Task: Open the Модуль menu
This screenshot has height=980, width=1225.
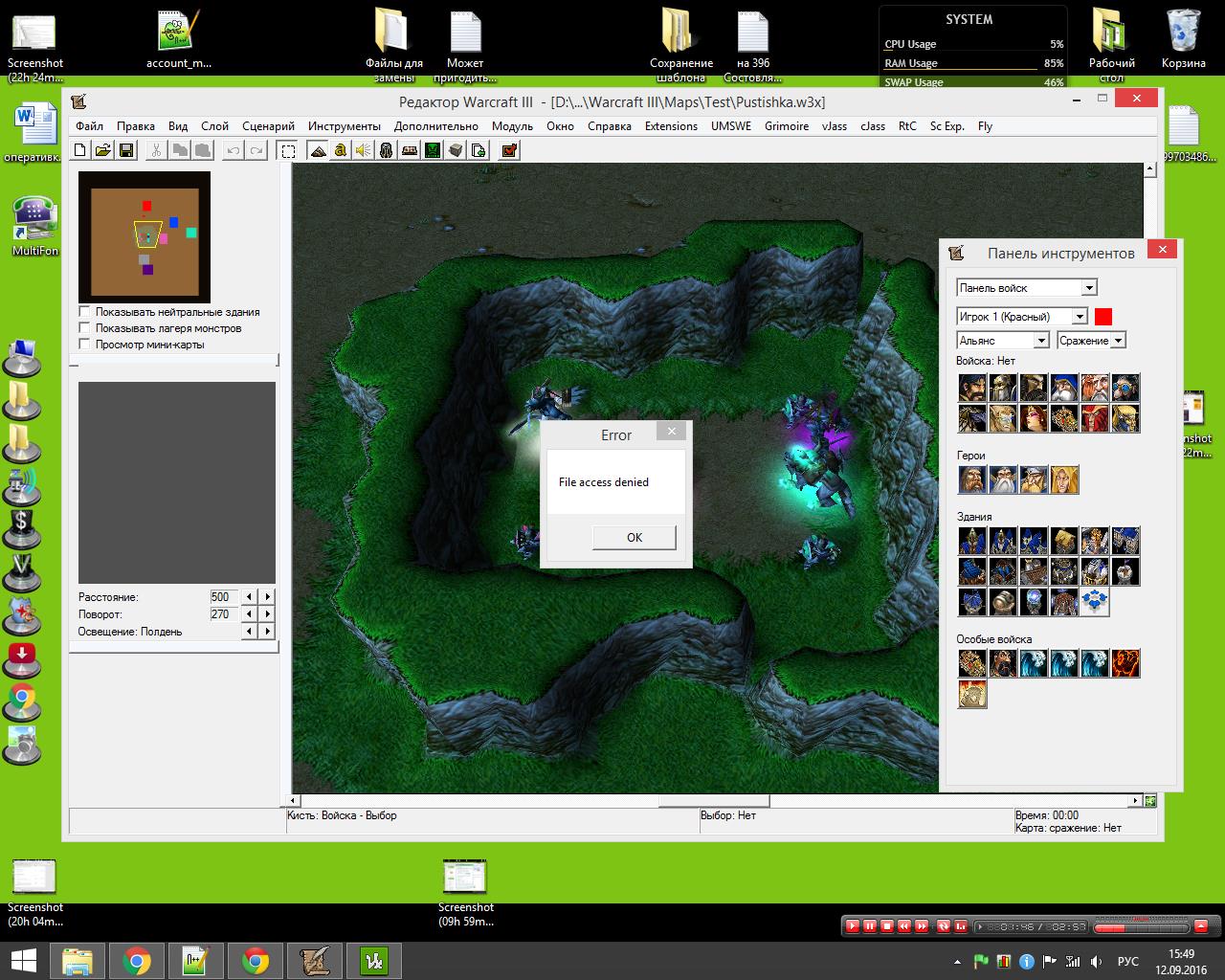Action: click(512, 126)
